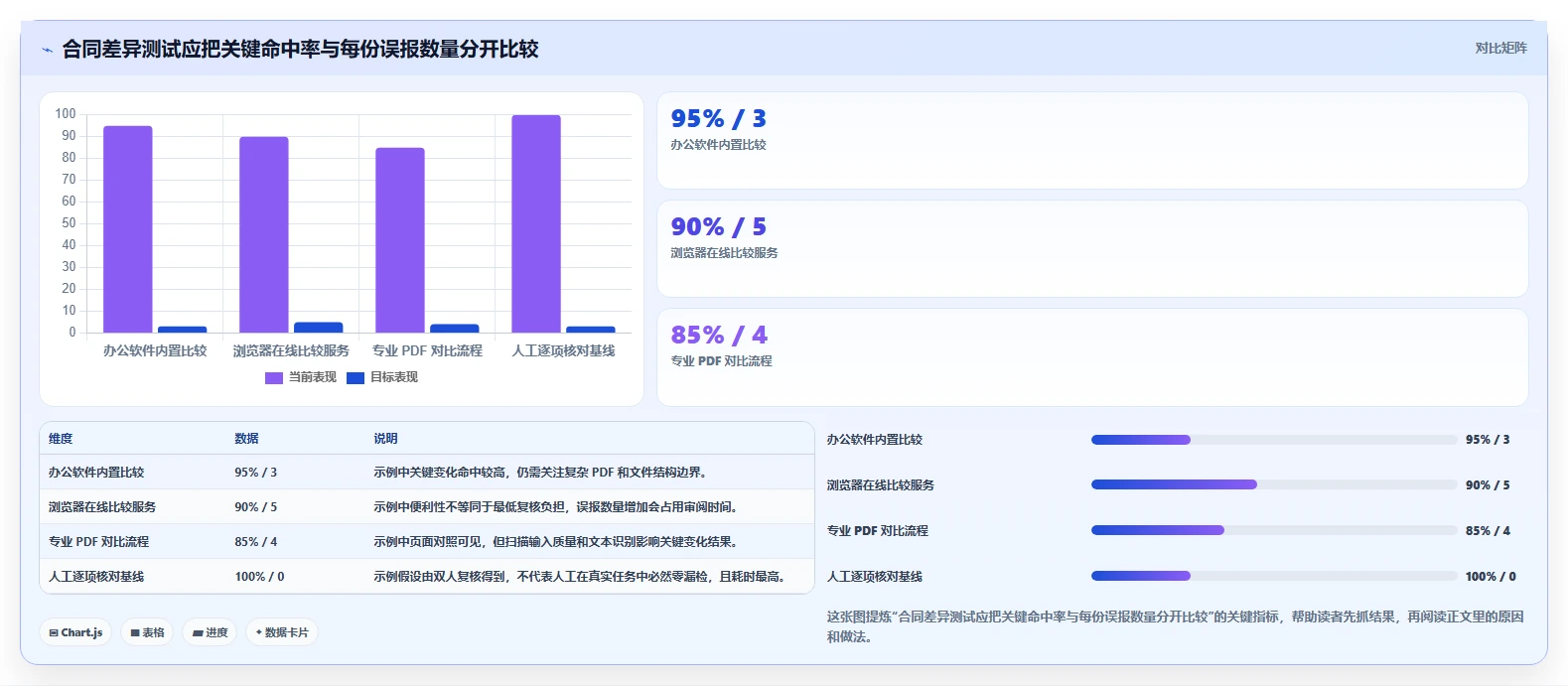Click progress row label 浏览器在线比较服务
Image resolution: width=1568 pixels, height=686 pixels.
pyautogui.click(x=881, y=485)
